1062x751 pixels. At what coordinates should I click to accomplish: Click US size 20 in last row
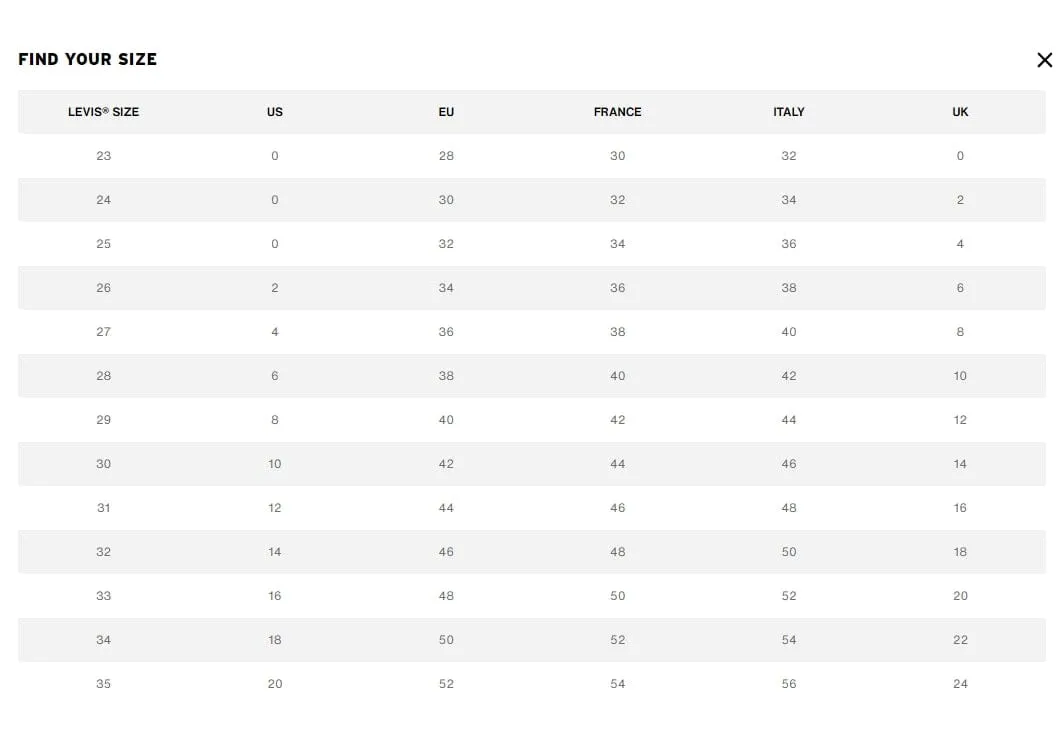(275, 684)
